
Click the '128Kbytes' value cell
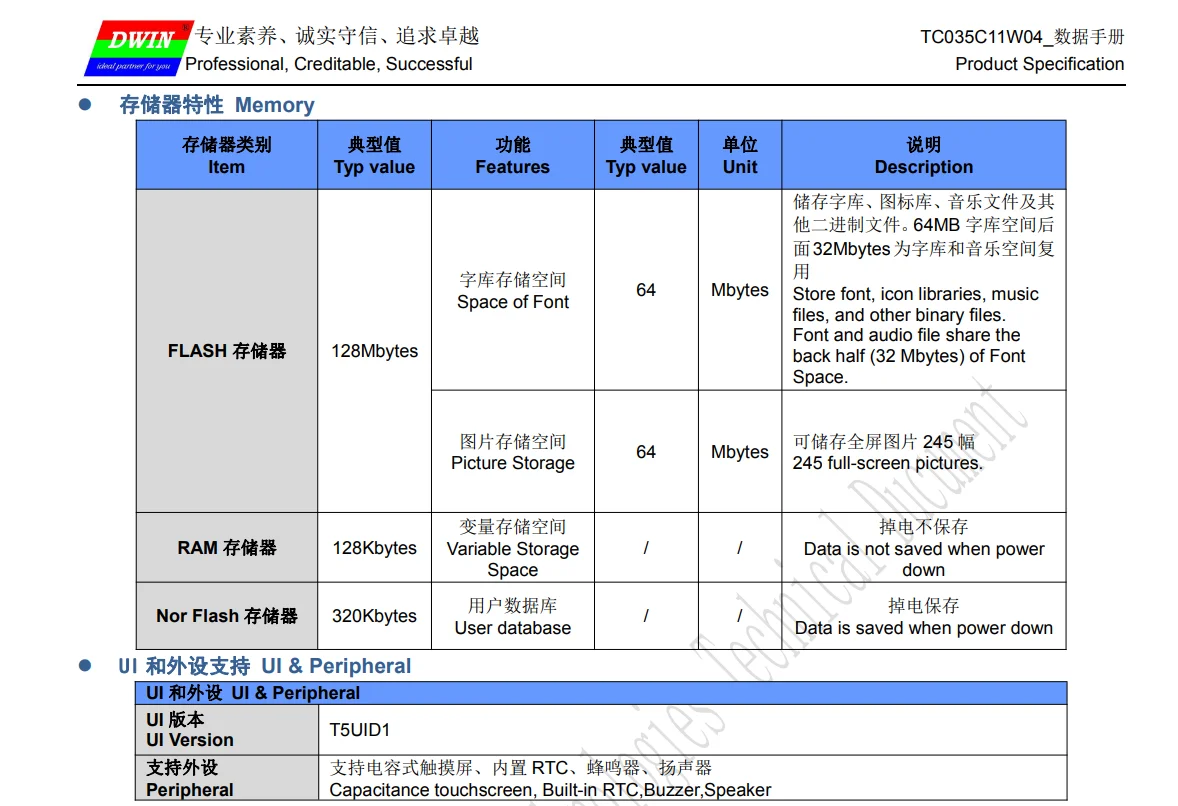pos(374,548)
